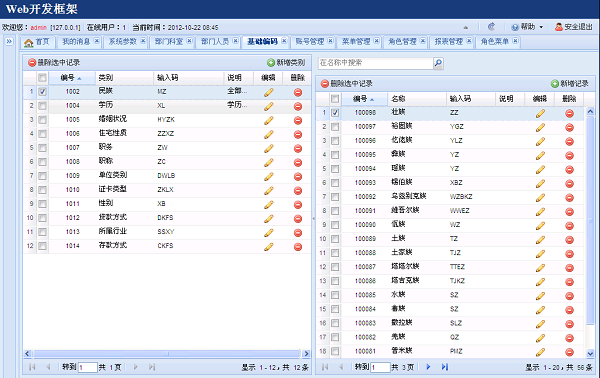Delete the 存款方式 row

pyautogui.click(x=298, y=247)
